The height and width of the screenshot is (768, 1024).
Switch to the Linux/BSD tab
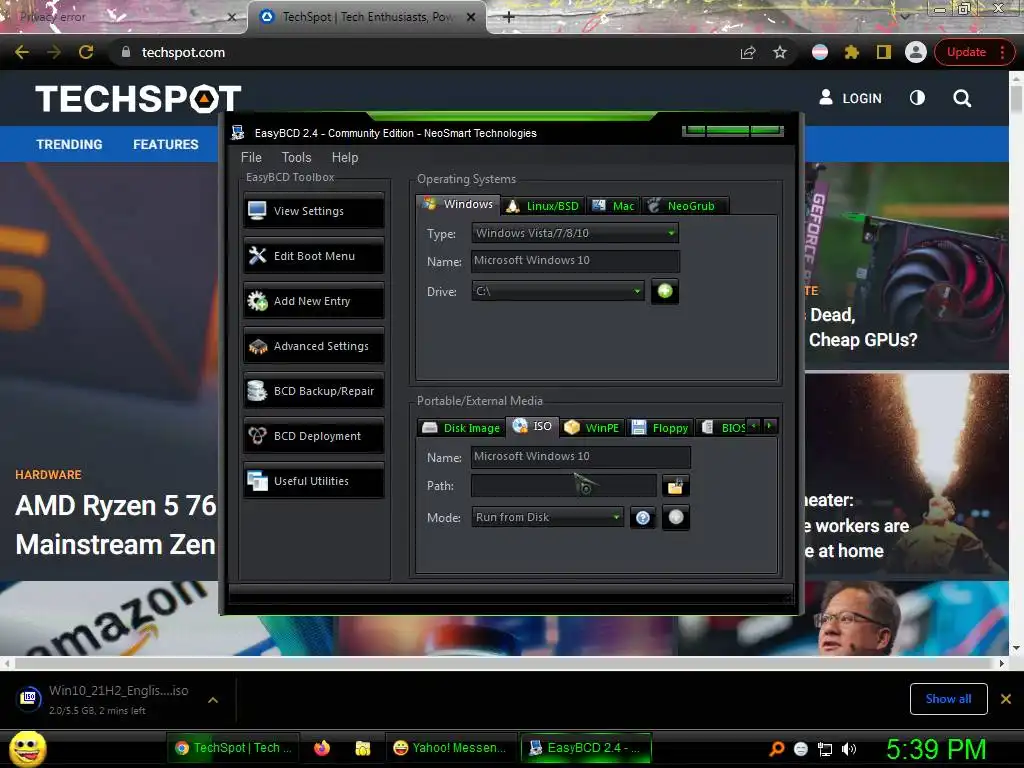coord(543,206)
